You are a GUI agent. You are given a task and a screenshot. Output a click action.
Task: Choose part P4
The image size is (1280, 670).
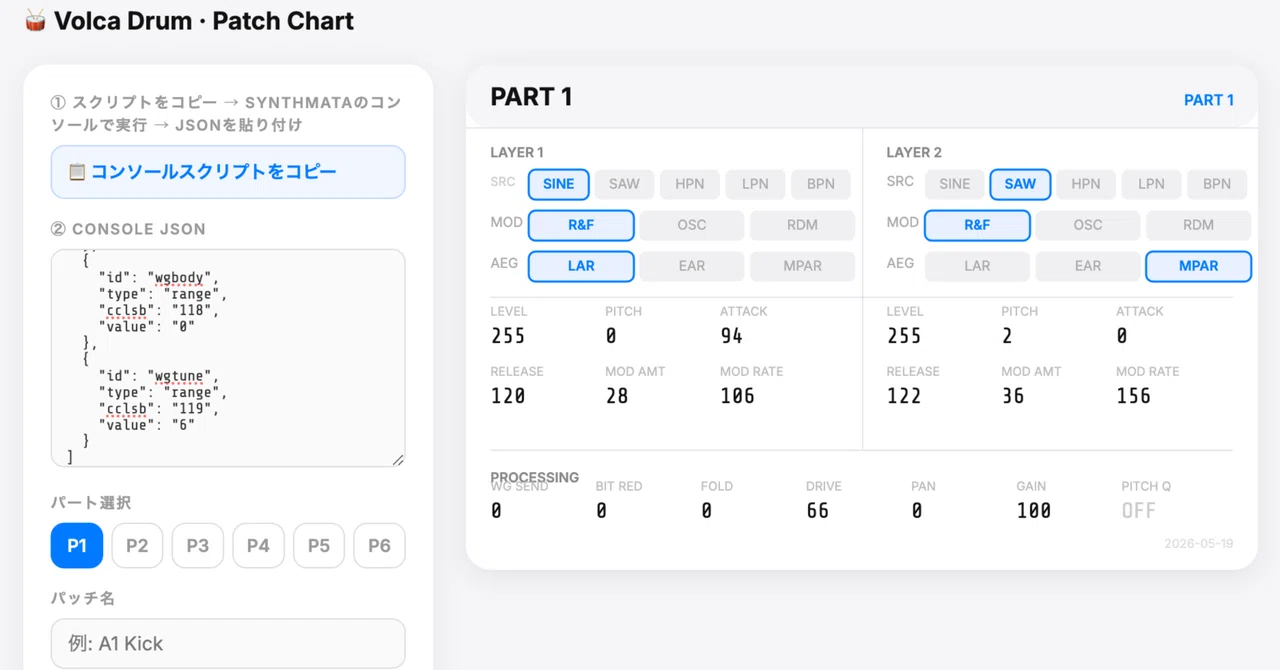tap(258, 546)
